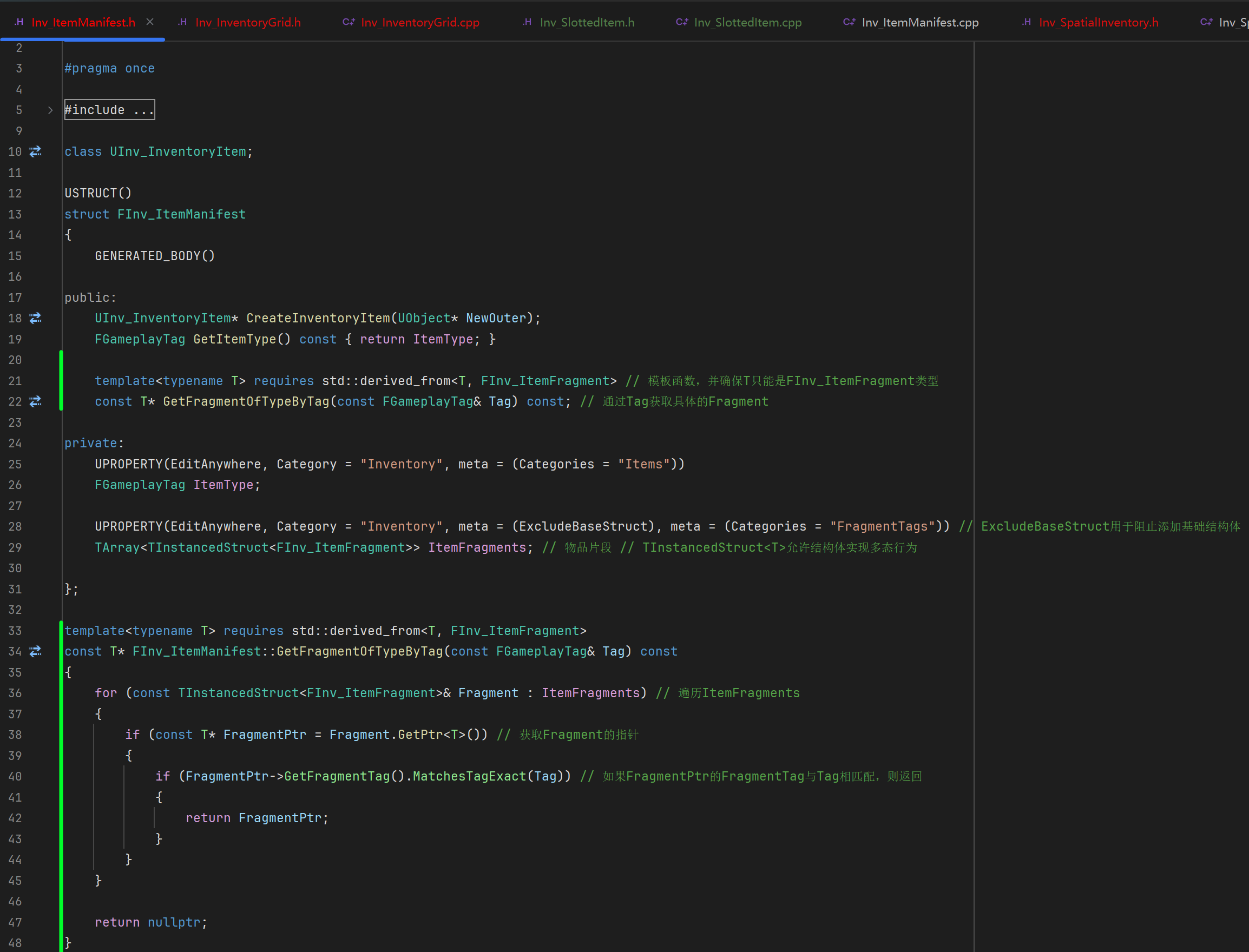
Task: Click the collapsed #include ... placeholder box
Action: click(x=109, y=110)
